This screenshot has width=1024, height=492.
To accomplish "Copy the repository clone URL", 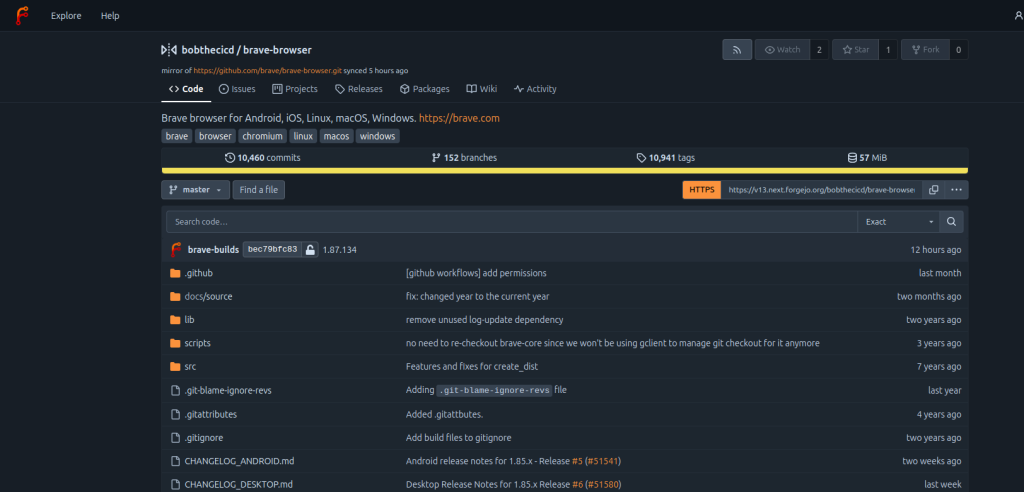I will coord(933,190).
